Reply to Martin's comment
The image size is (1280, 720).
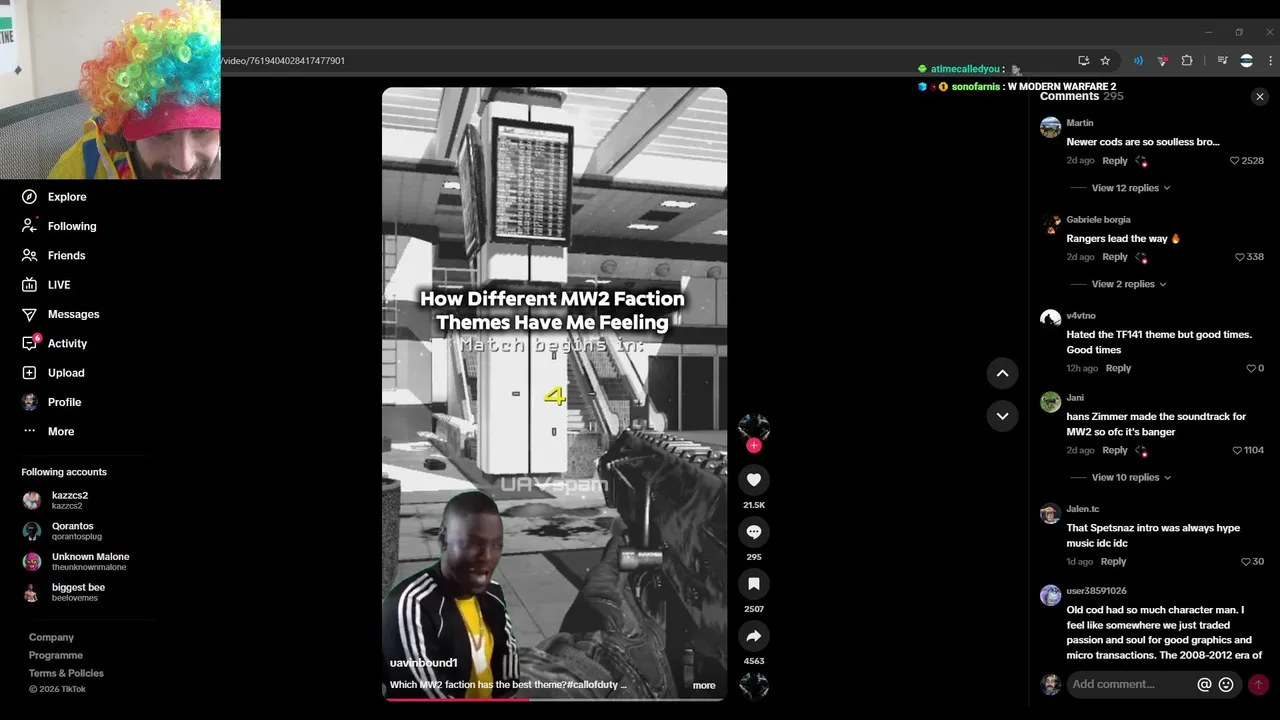1114,161
